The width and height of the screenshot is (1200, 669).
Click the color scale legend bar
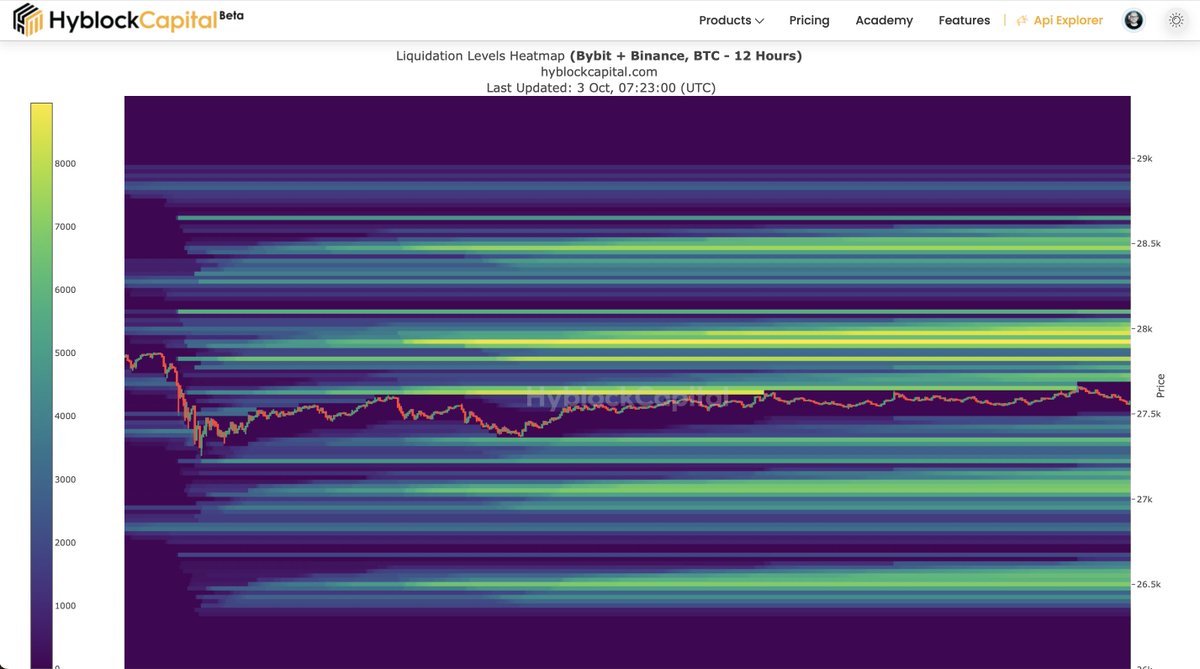point(41,385)
